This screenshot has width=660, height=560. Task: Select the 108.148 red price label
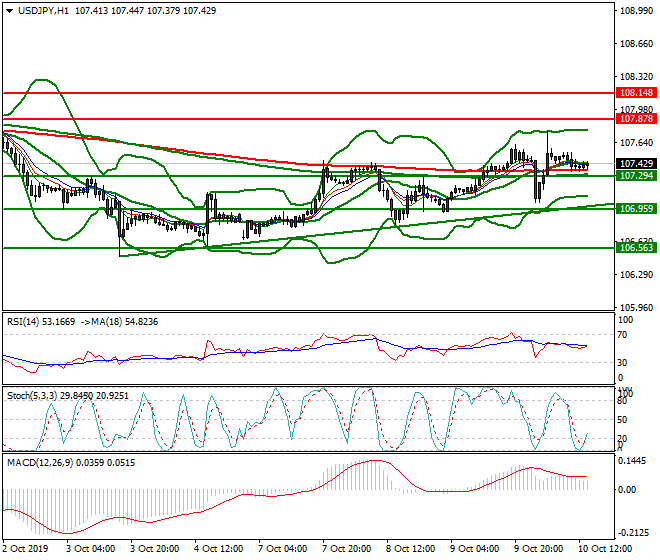(636, 93)
